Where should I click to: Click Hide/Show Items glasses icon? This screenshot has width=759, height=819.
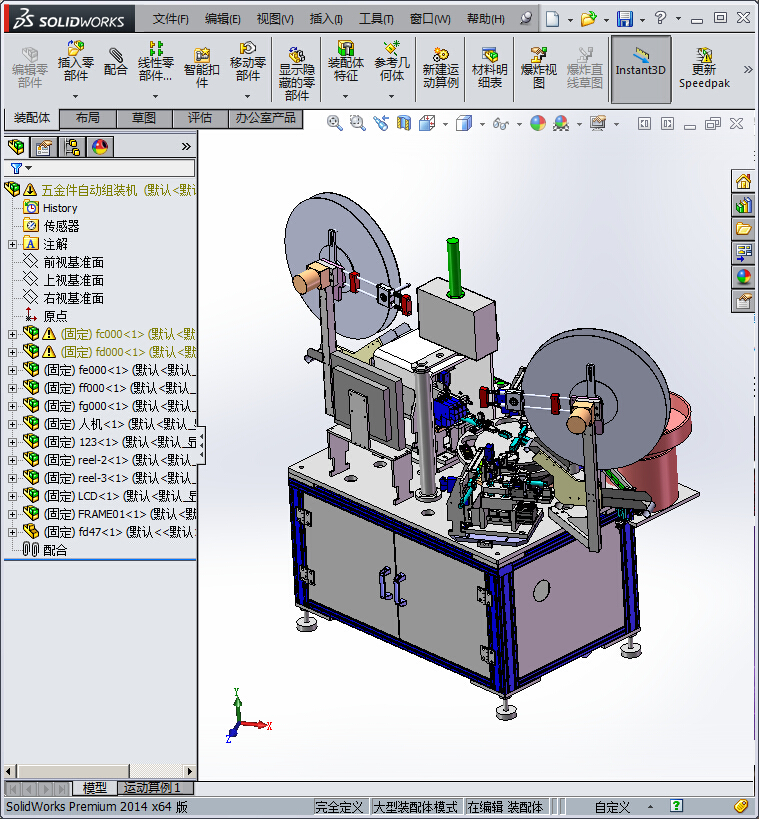[501, 123]
